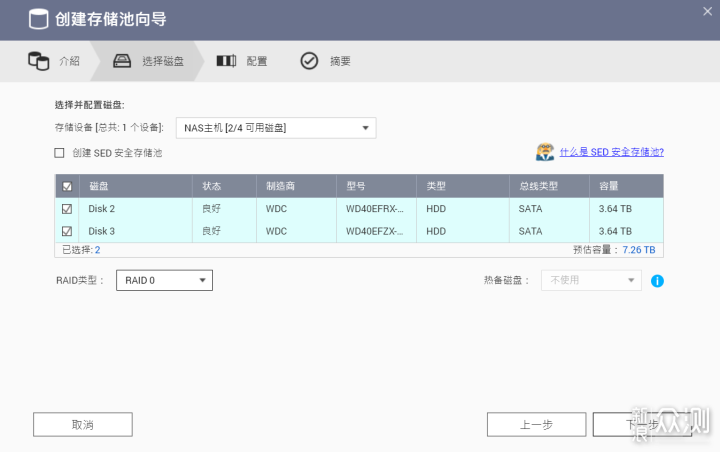The image size is (720, 452).
Task: Open the 热备磁盘 不使用 dropdown
Action: click(x=591, y=280)
